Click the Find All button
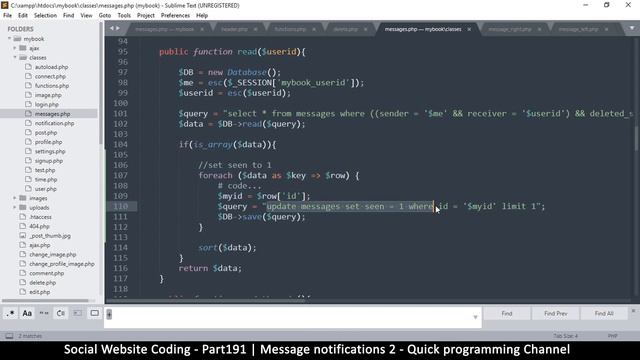 pos(604,313)
